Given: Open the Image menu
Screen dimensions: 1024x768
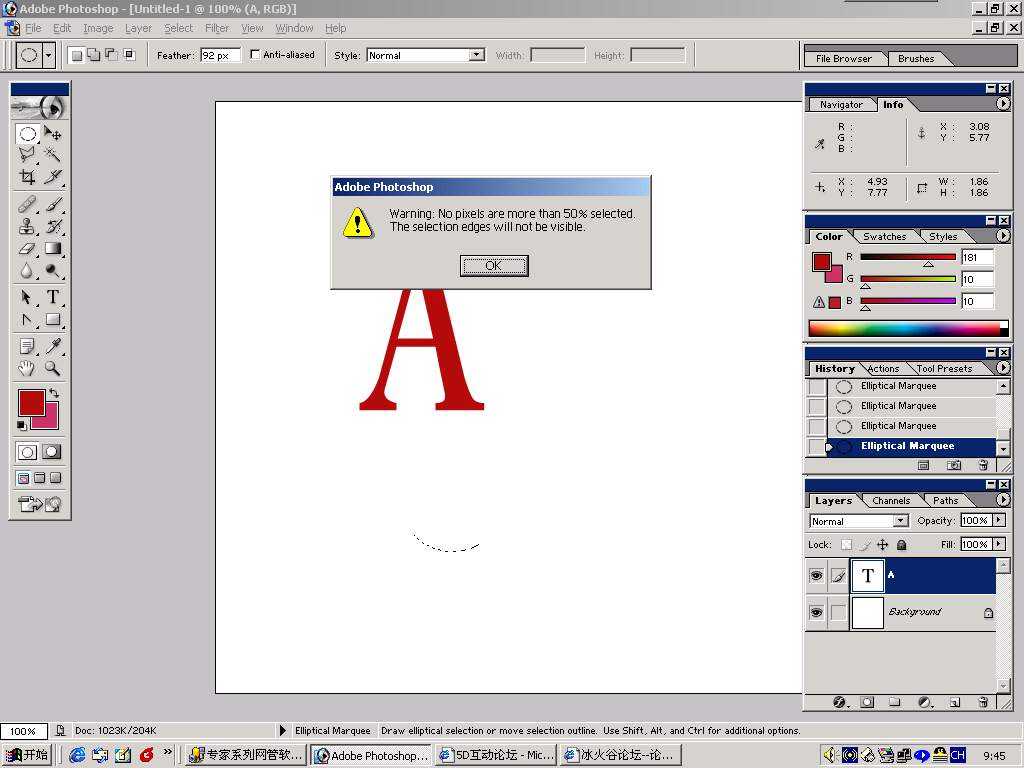Looking at the screenshot, I should (x=98, y=28).
